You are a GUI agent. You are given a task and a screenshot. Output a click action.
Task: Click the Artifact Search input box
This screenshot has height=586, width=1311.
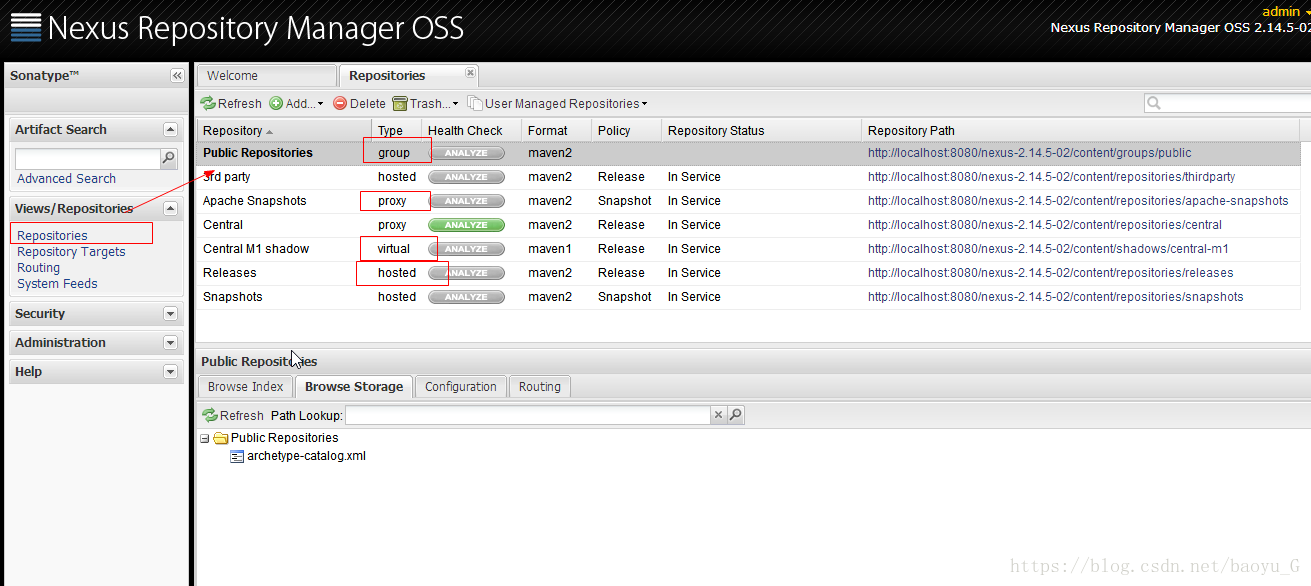pos(87,159)
